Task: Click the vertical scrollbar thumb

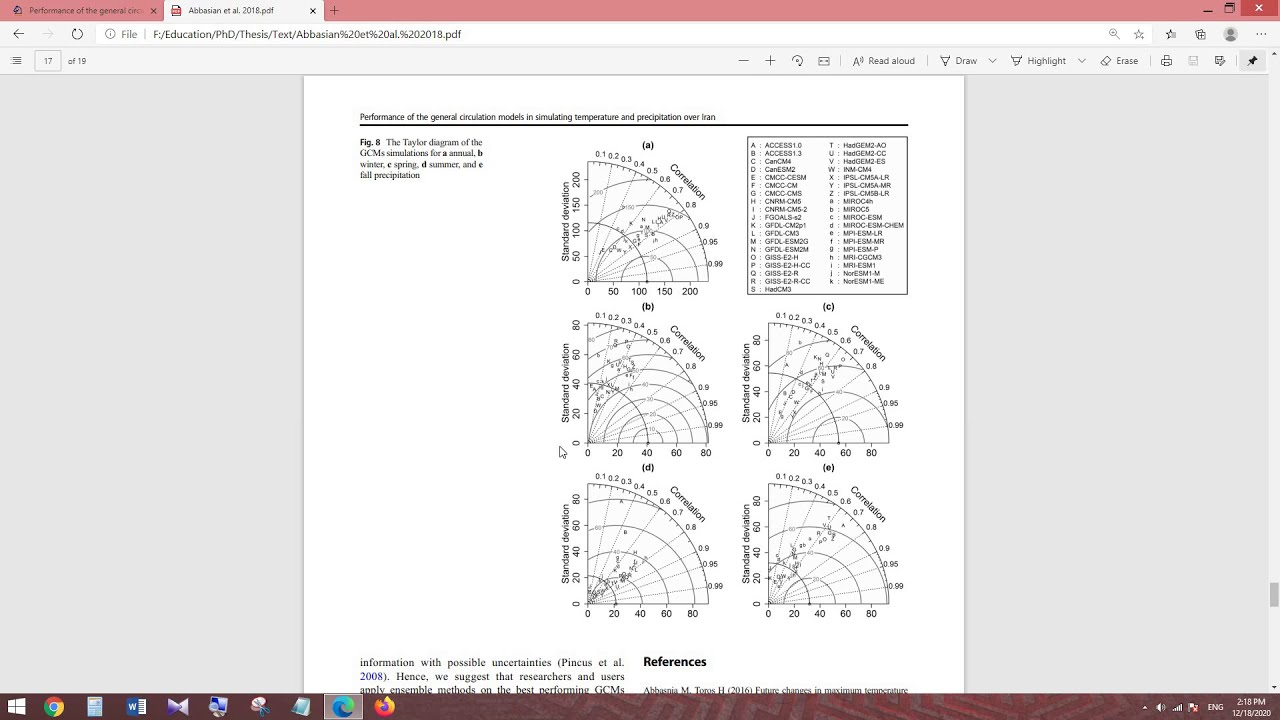Action: click(x=1273, y=595)
